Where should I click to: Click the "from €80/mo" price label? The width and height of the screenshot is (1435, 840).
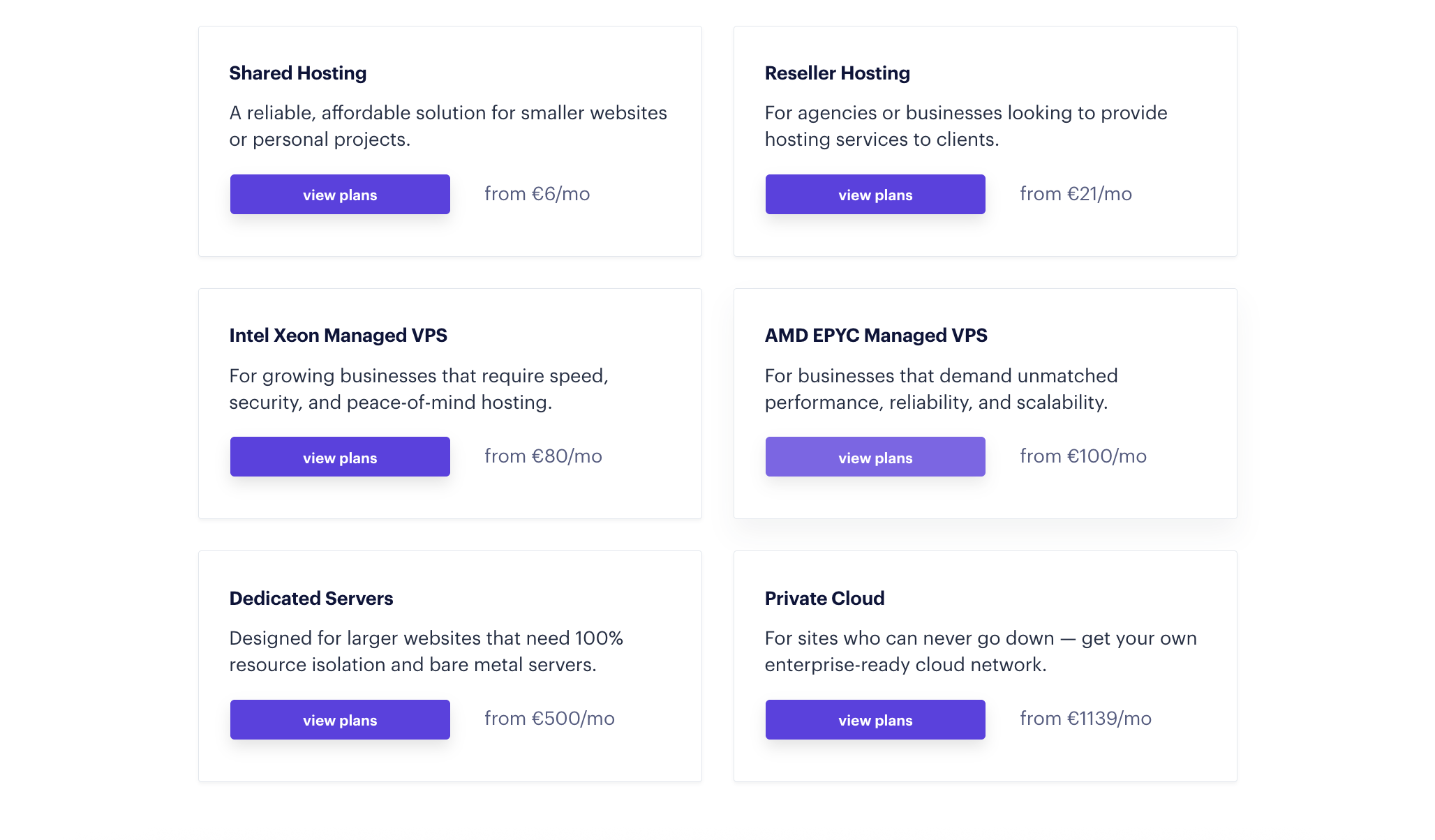[543, 456]
